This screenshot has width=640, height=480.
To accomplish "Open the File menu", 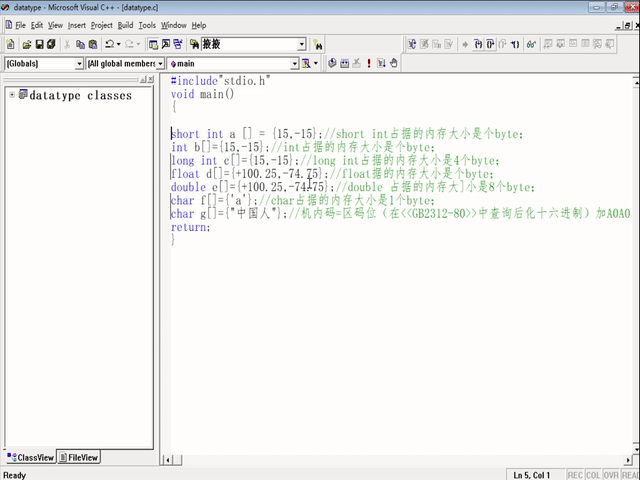I will point(20,25).
